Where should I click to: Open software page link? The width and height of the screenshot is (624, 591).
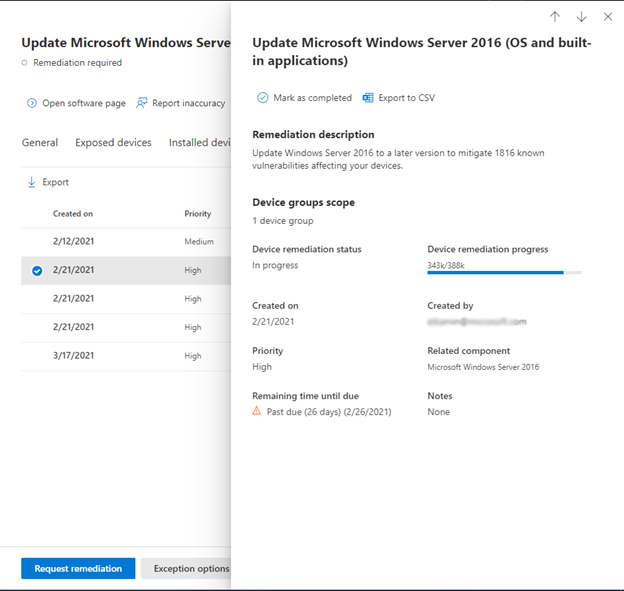coord(84,103)
